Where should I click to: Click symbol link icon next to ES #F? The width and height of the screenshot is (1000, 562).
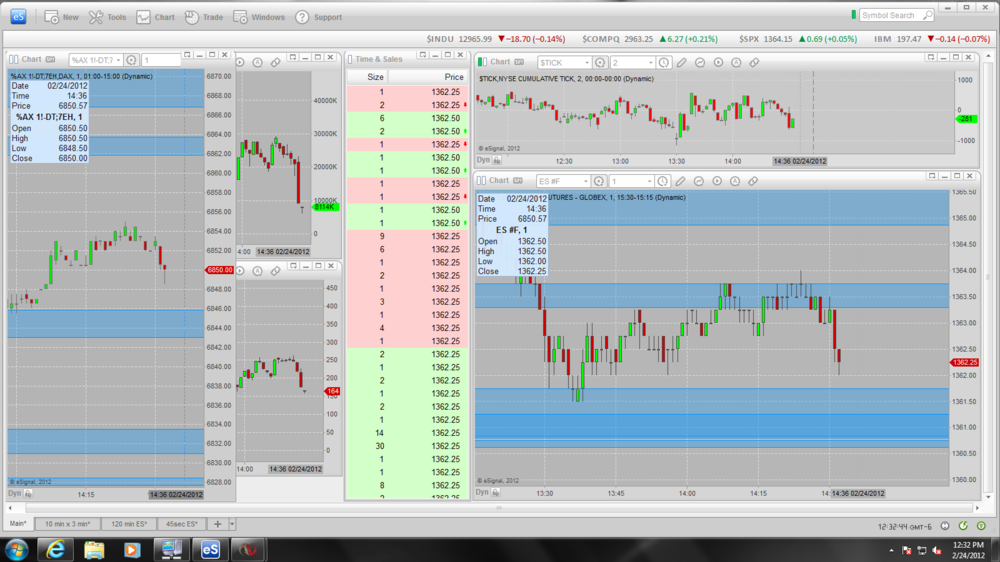click(599, 181)
